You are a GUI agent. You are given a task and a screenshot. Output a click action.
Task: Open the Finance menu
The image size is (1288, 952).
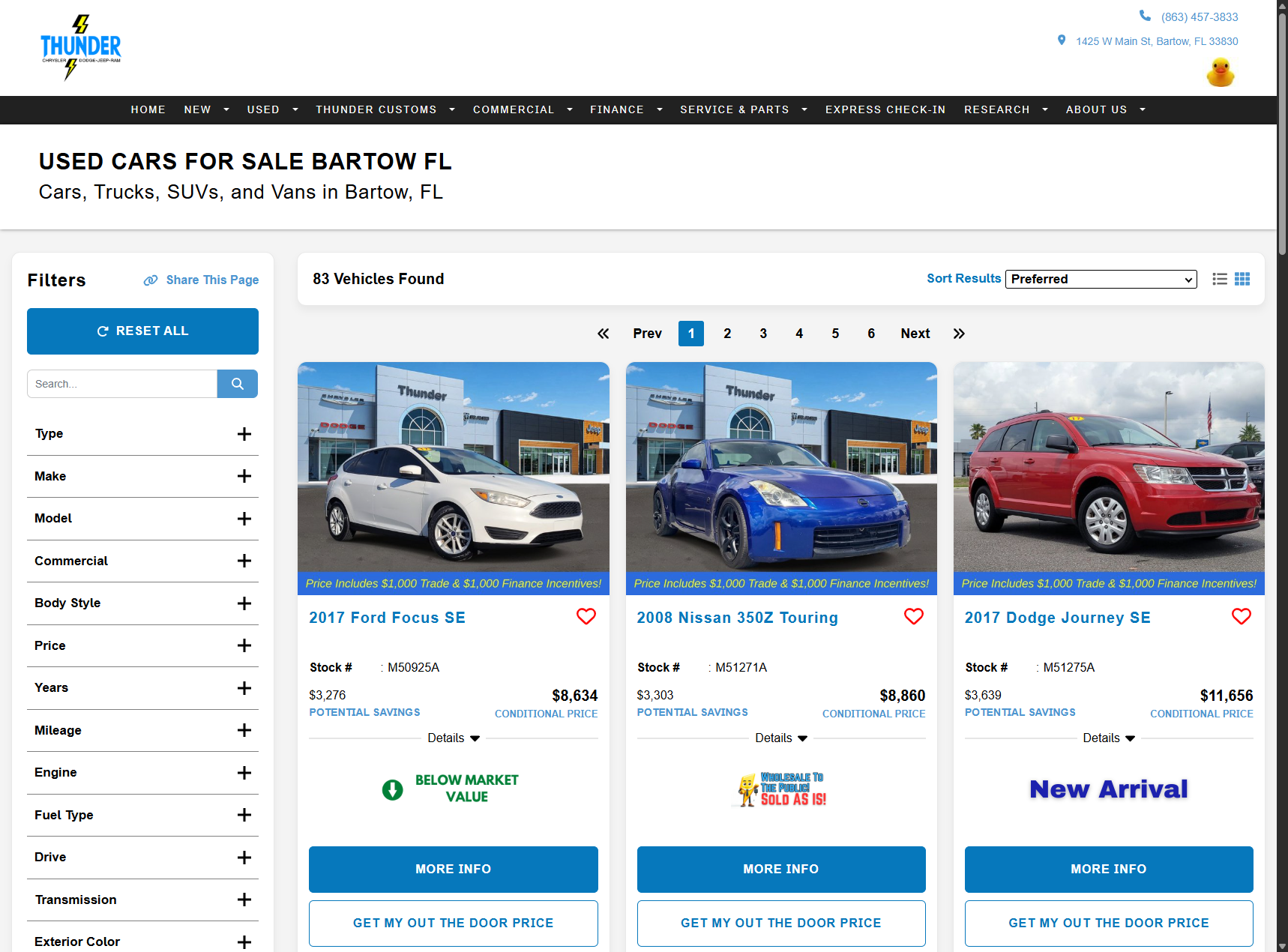click(626, 109)
